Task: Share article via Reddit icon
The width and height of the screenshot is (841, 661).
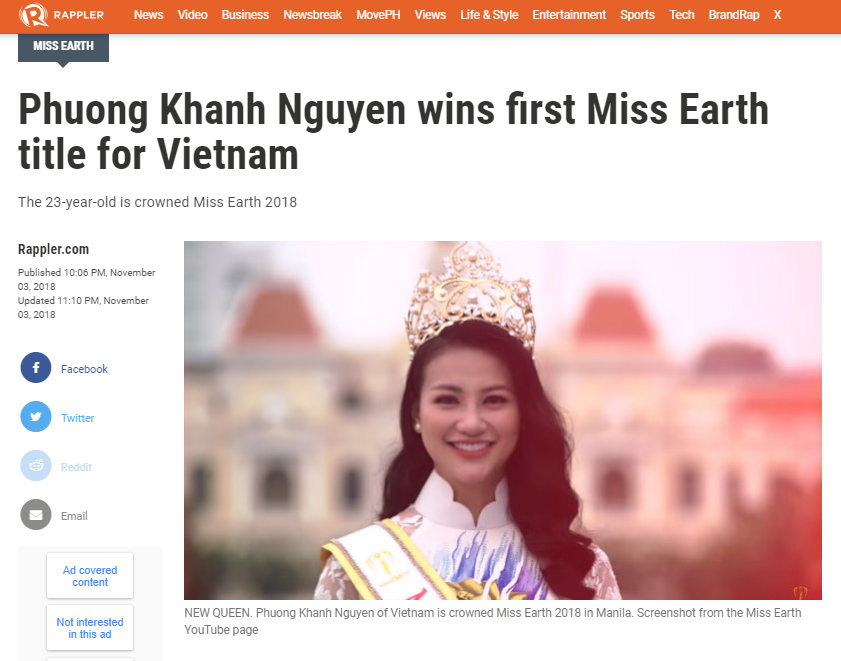Action: tap(36, 465)
